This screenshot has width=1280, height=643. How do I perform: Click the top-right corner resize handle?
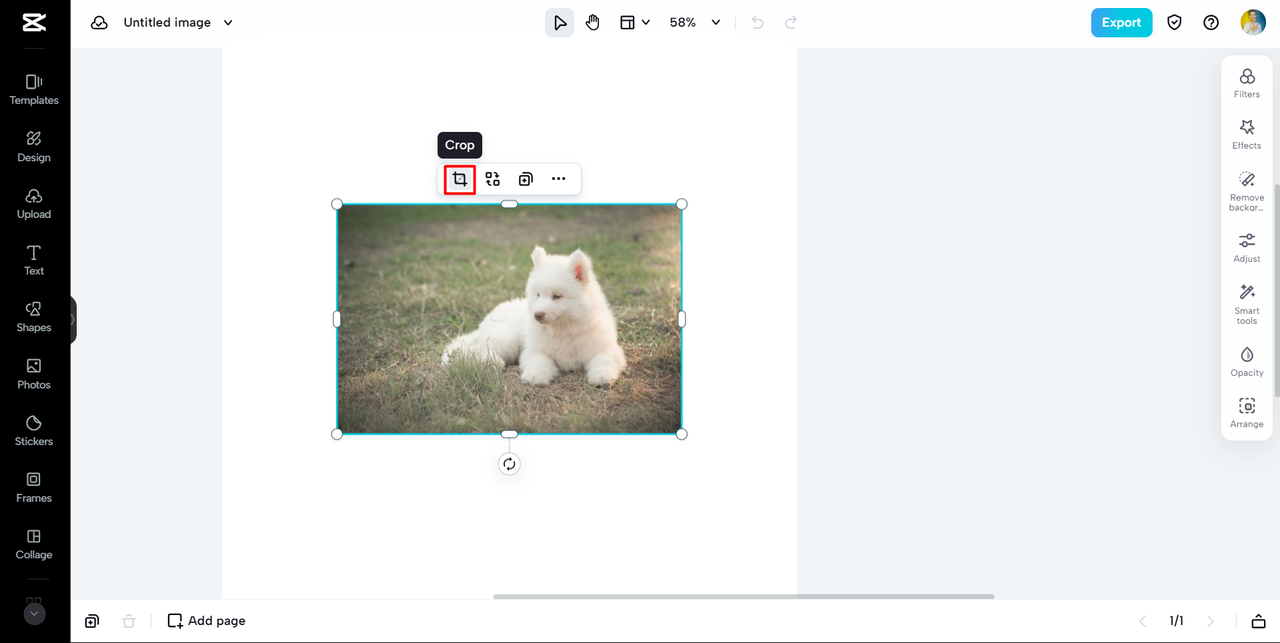coord(682,204)
